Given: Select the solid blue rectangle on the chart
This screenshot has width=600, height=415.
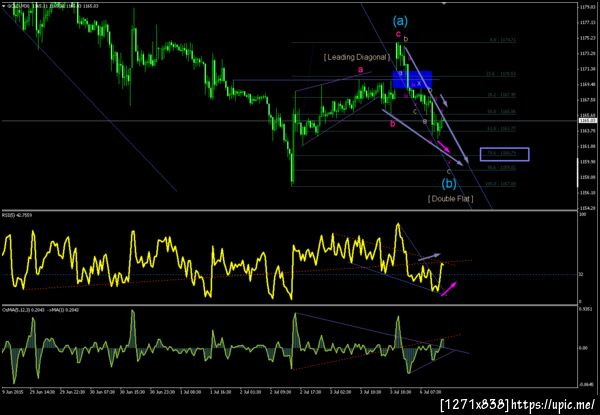Looking at the screenshot, I should (412, 79).
